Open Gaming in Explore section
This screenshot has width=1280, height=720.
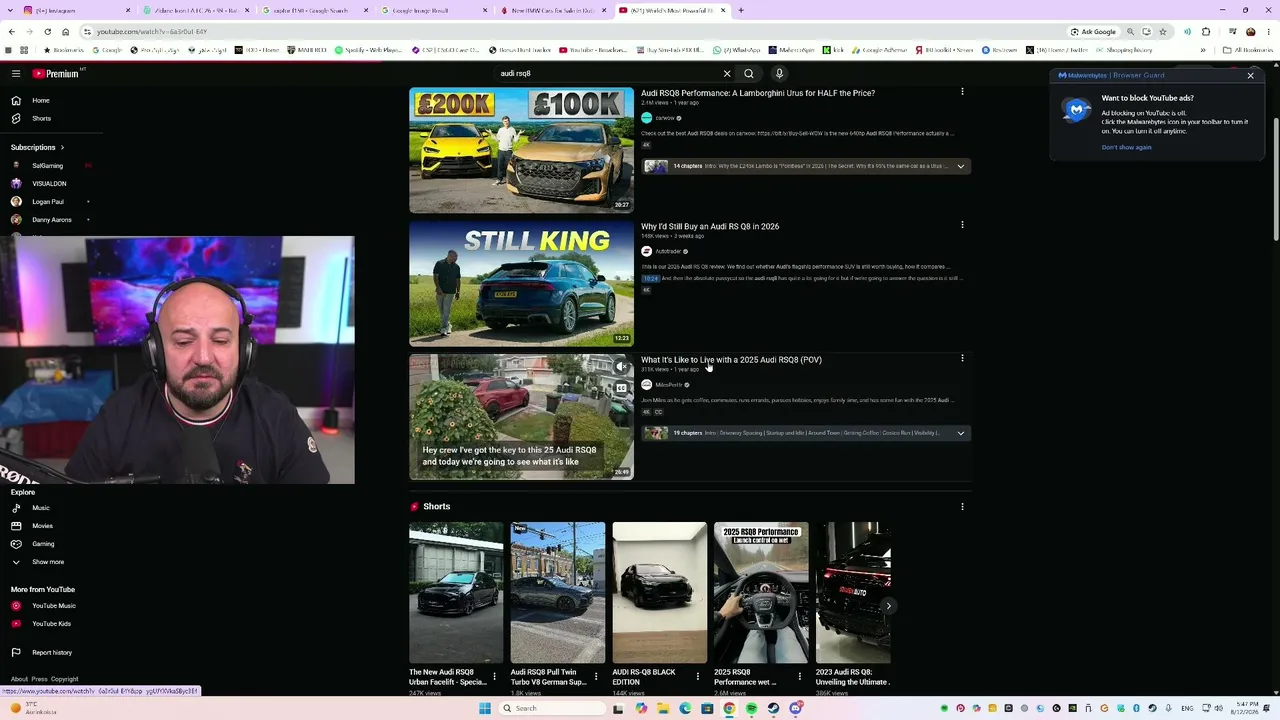pos(43,544)
